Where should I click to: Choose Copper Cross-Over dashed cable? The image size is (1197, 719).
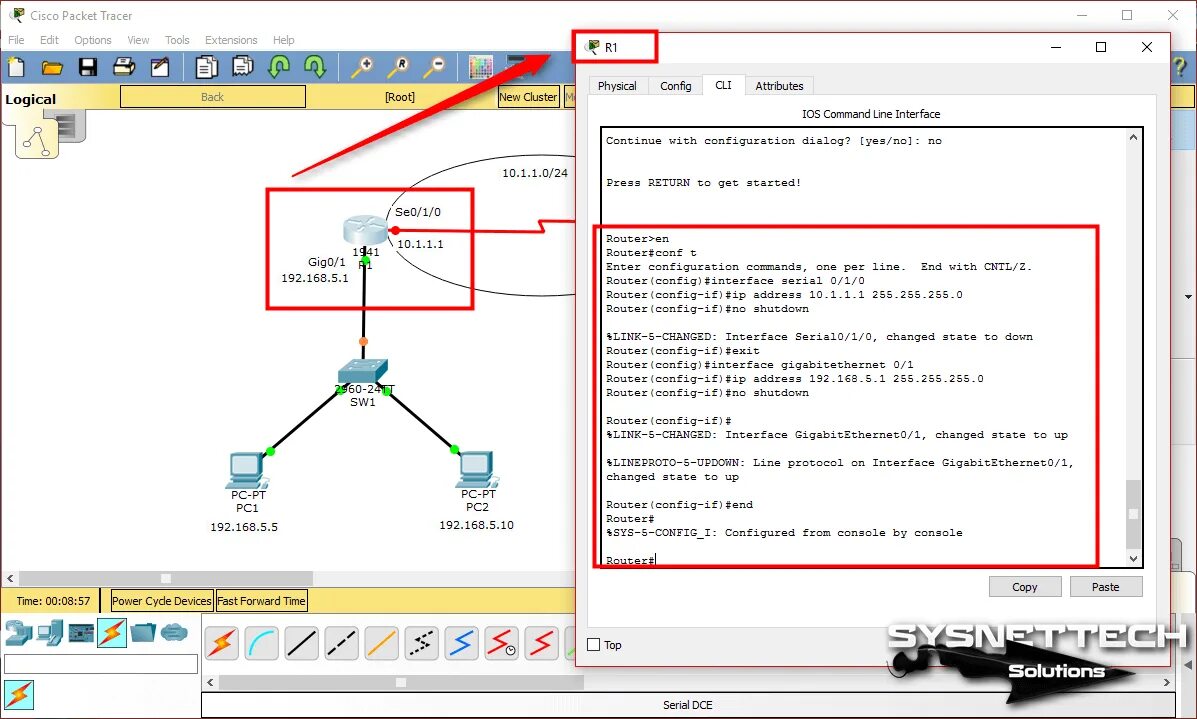click(x=340, y=643)
